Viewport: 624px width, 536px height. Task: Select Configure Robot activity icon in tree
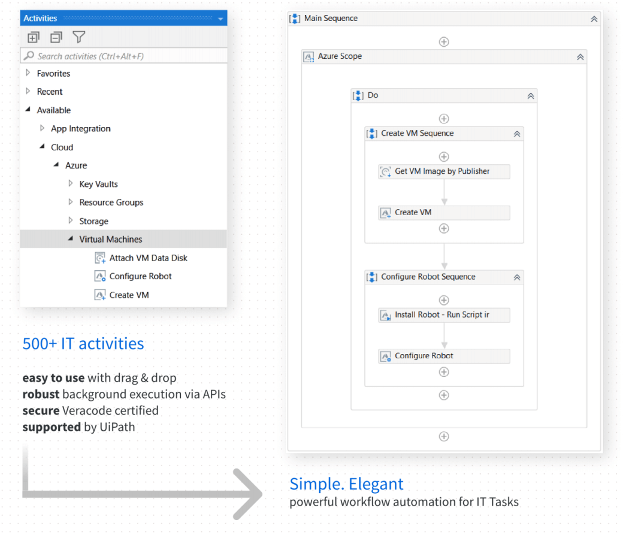(x=100, y=276)
